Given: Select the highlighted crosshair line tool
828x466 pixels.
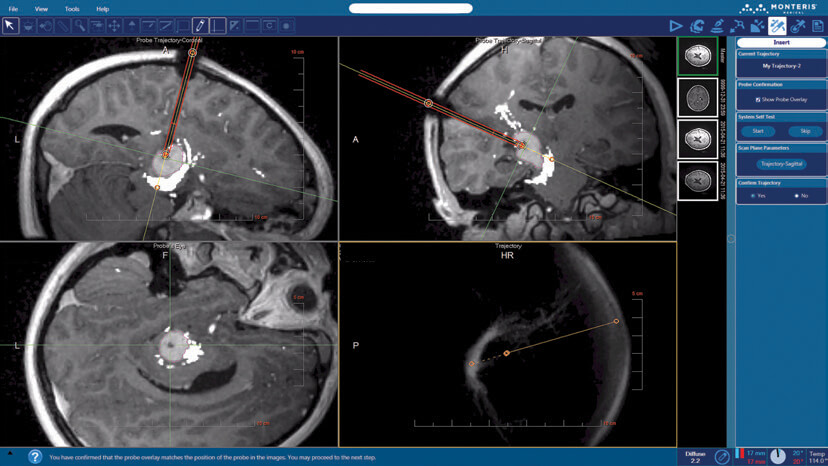Looking at the screenshot, I should [218, 25].
